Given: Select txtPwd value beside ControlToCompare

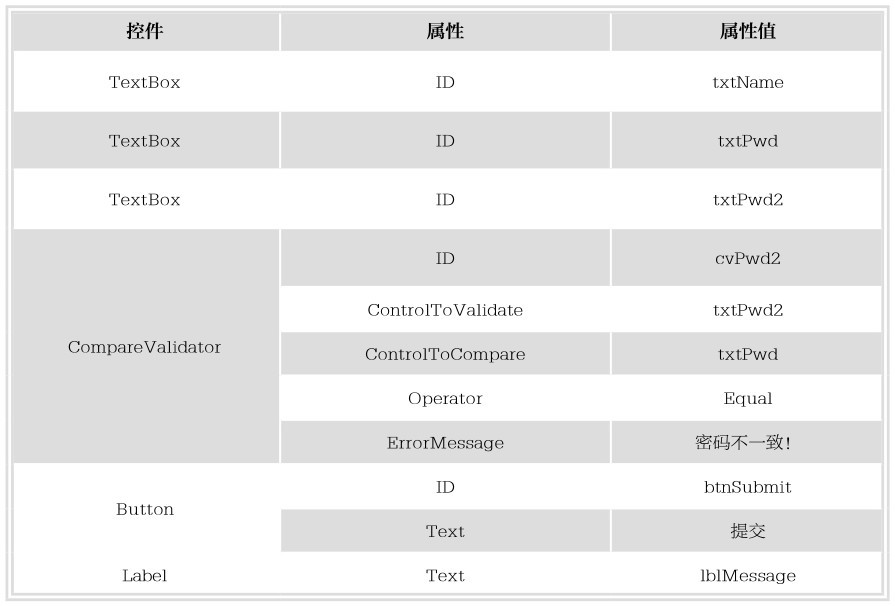Looking at the screenshot, I should (747, 354).
